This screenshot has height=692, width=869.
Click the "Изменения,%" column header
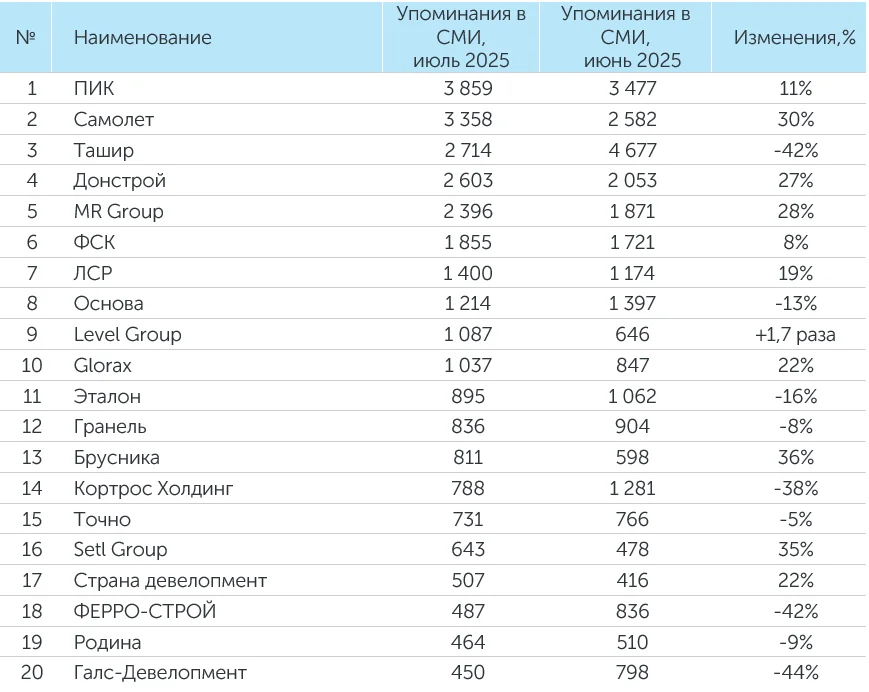(x=795, y=38)
